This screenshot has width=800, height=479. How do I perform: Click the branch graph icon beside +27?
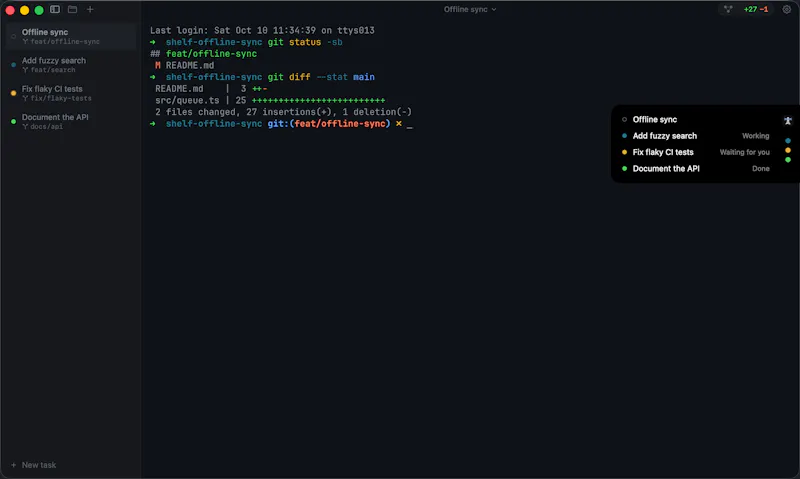tap(728, 9)
